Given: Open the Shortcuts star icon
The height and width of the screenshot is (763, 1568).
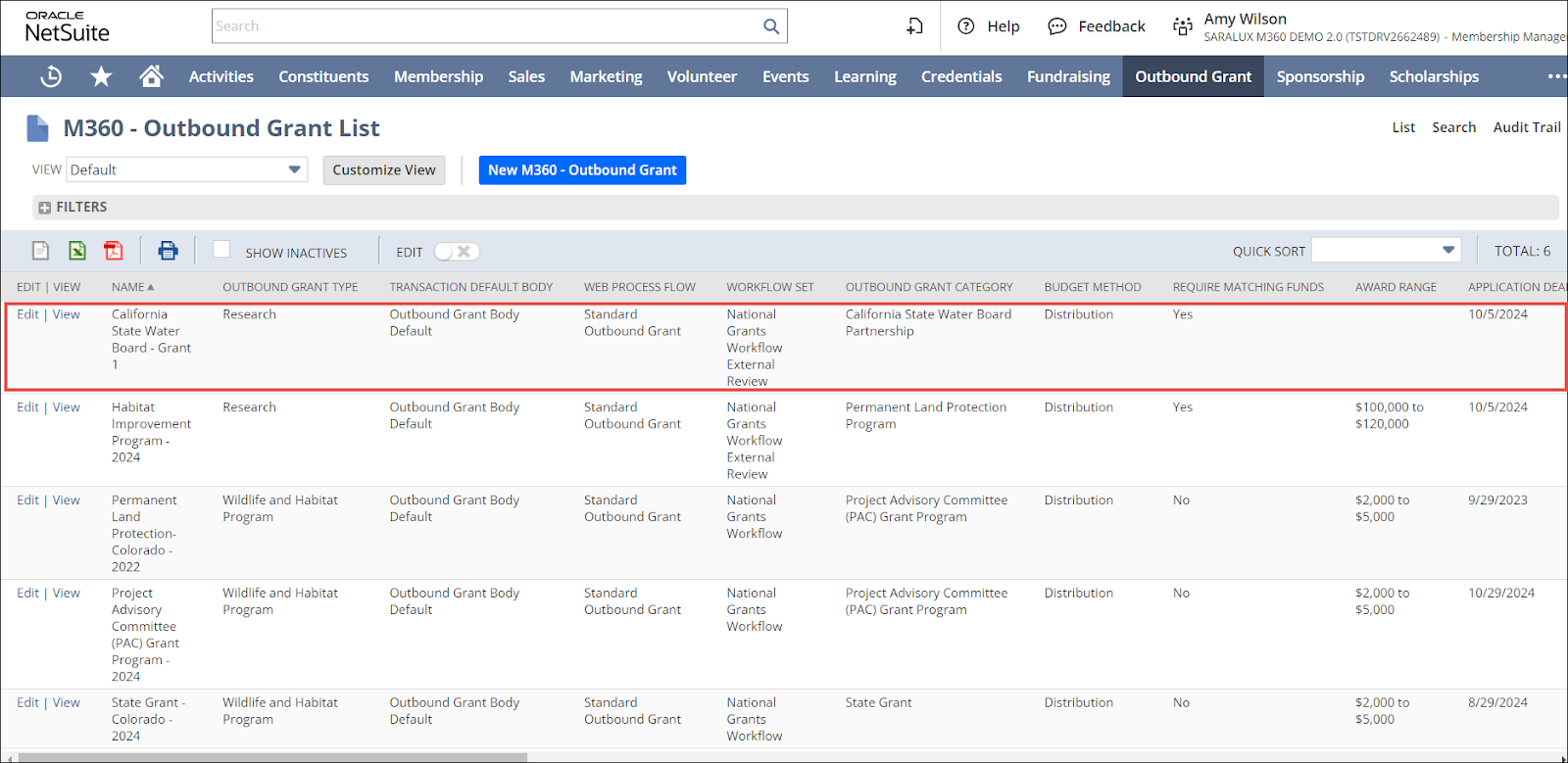Looking at the screenshot, I should point(101,76).
